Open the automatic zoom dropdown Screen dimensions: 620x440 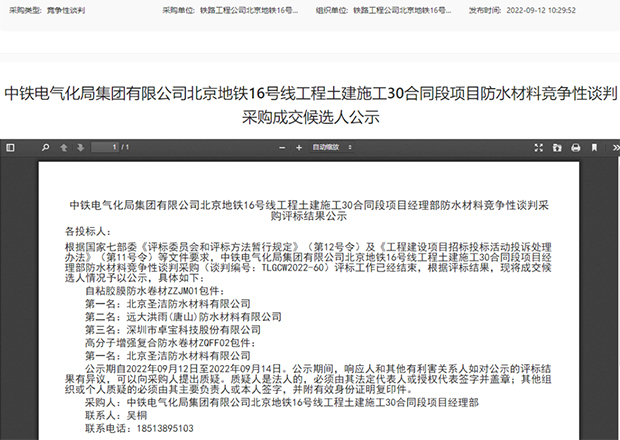coord(331,147)
